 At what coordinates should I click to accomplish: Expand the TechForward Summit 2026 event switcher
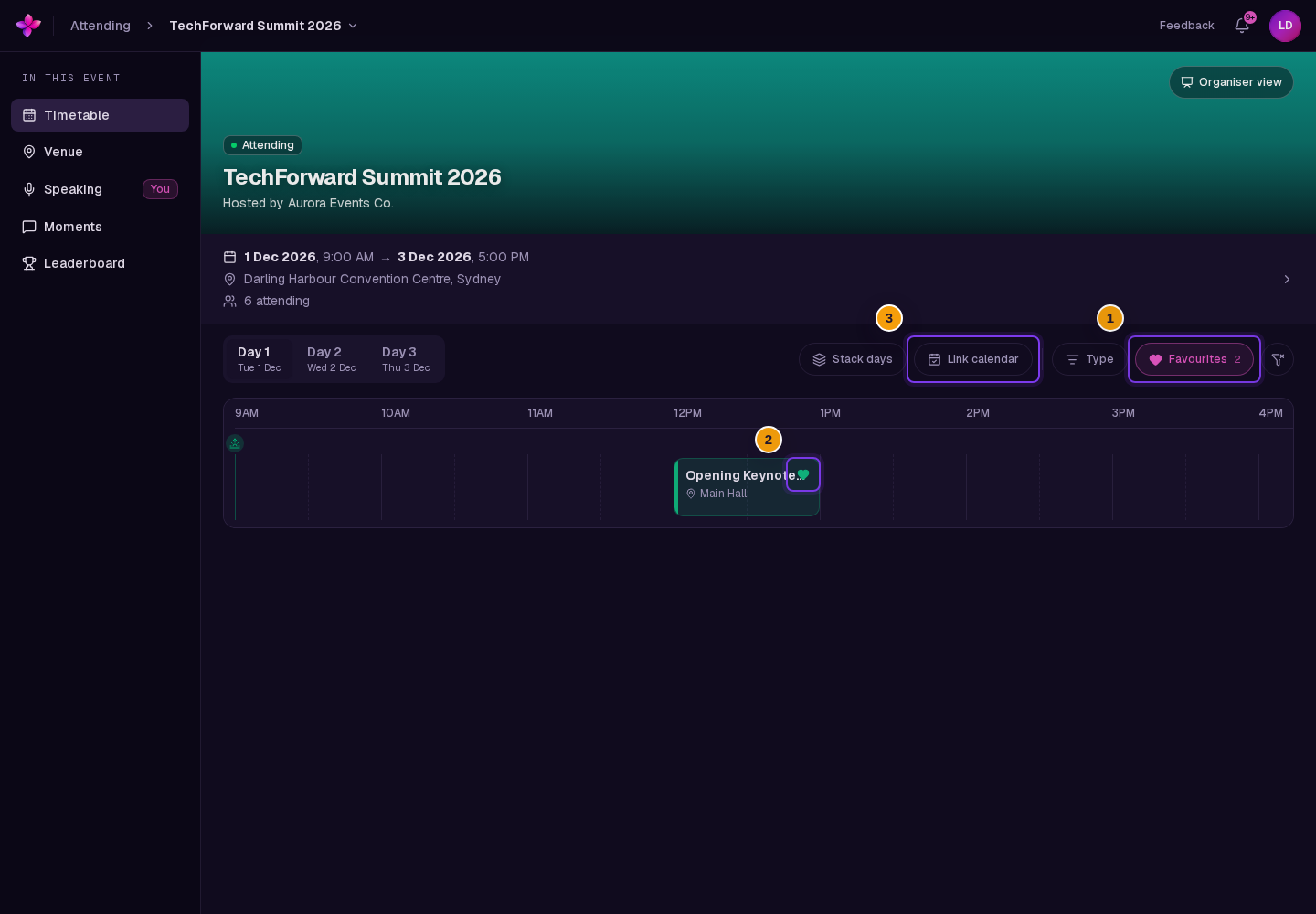tap(263, 26)
